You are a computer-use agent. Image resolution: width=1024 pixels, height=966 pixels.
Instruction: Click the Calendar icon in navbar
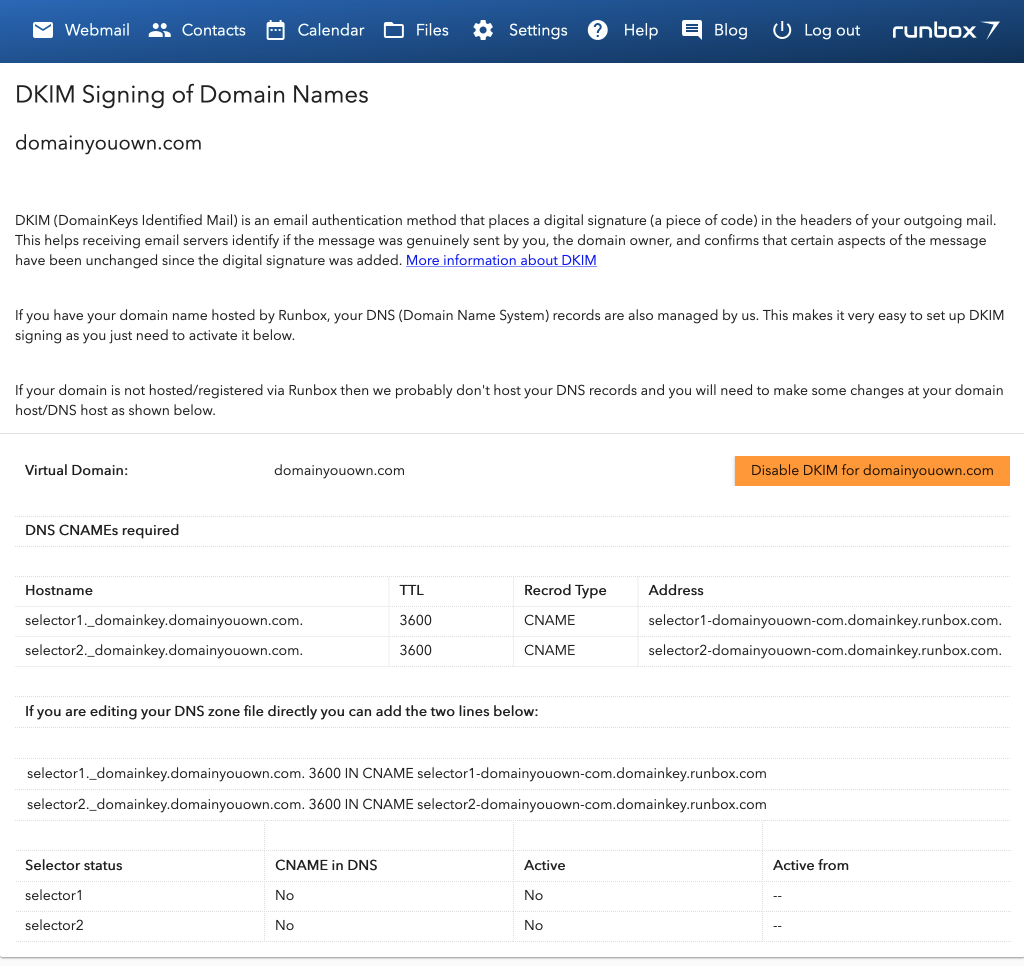[x=276, y=30]
